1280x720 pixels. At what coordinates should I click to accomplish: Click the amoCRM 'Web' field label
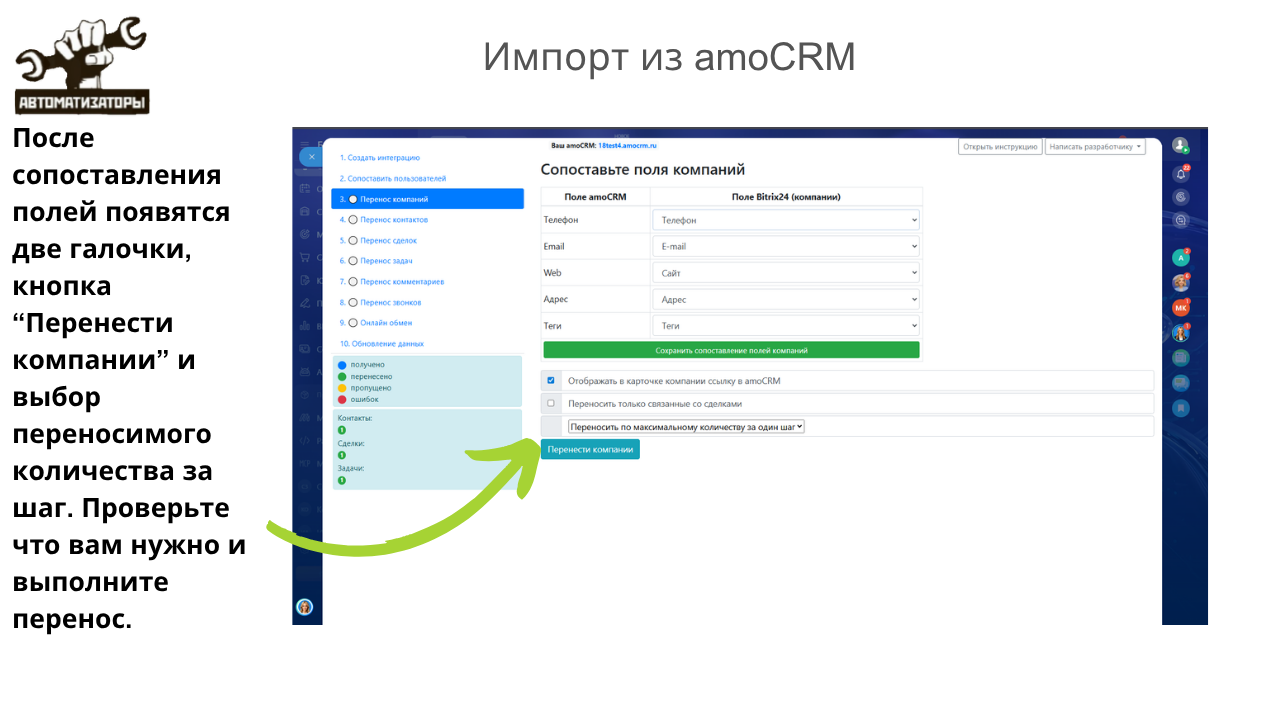pos(552,272)
